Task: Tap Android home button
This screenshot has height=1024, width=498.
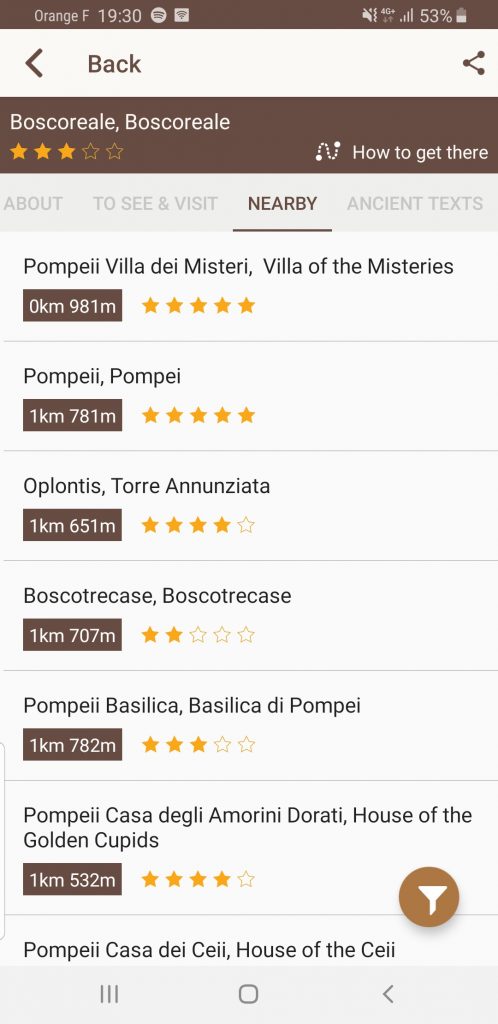Action: [x=248, y=994]
